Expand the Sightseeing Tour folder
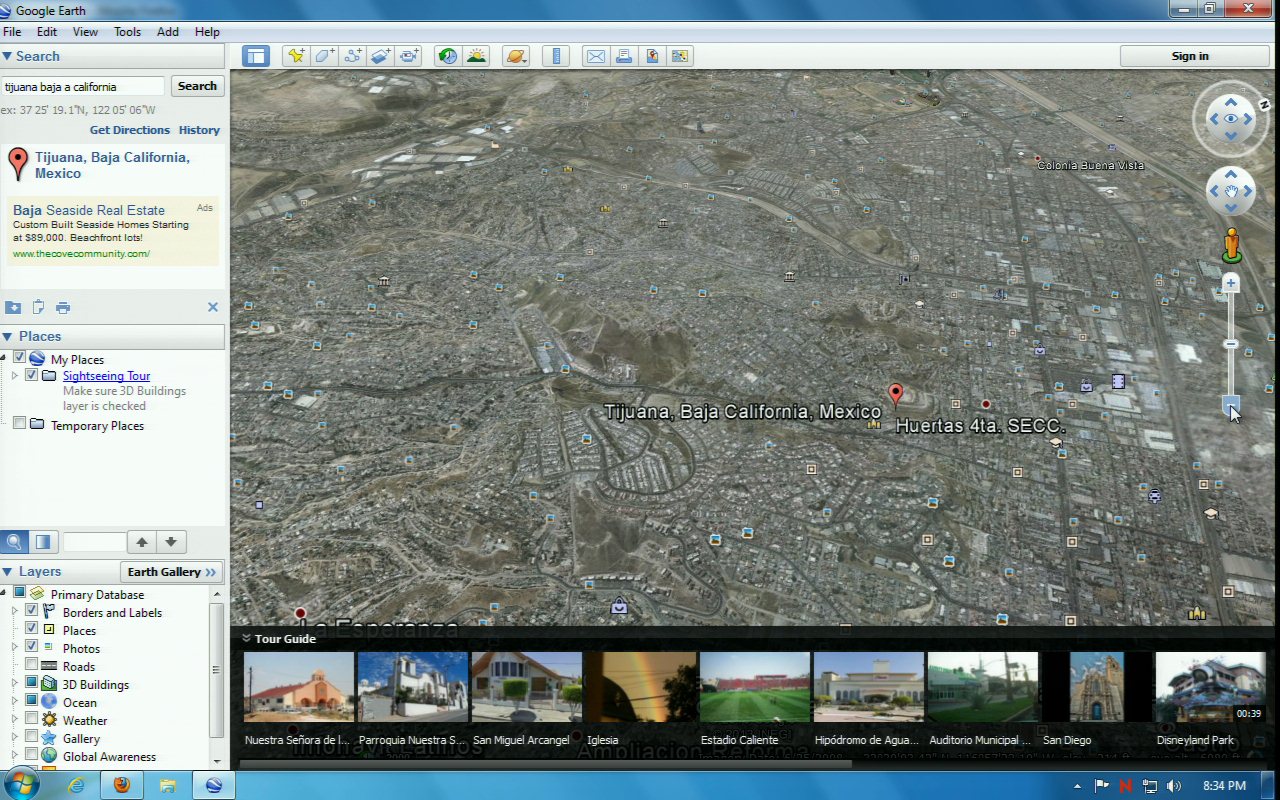This screenshot has height=800, width=1280. click(15, 376)
